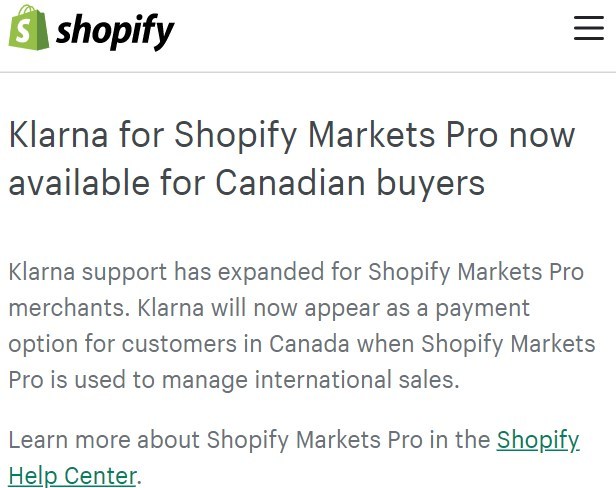This screenshot has width=616, height=488.
Task: Click the word "international" in the paragraph
Action: tap(323, 380)
